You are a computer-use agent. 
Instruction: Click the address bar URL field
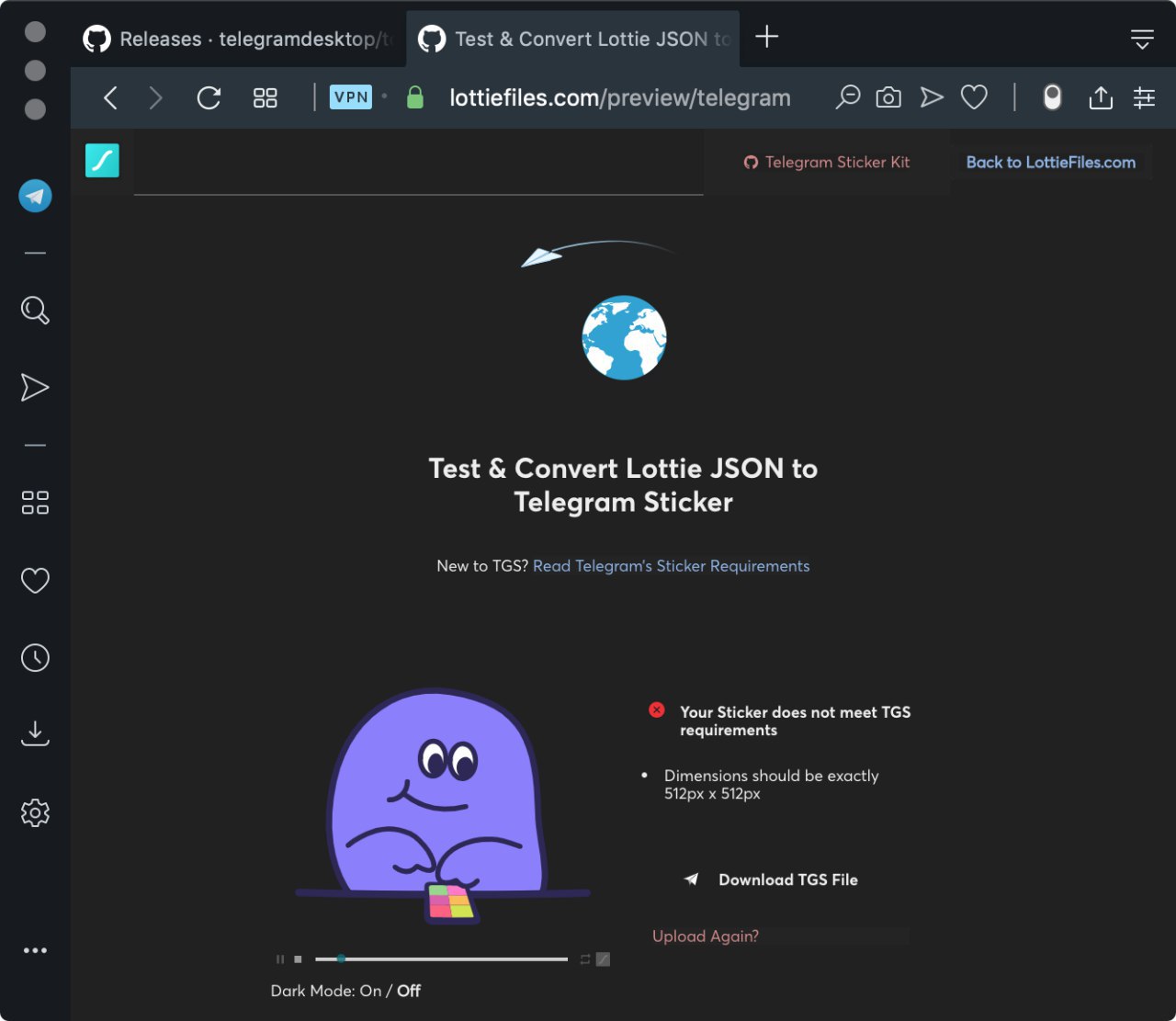click(x=620, y=97)
